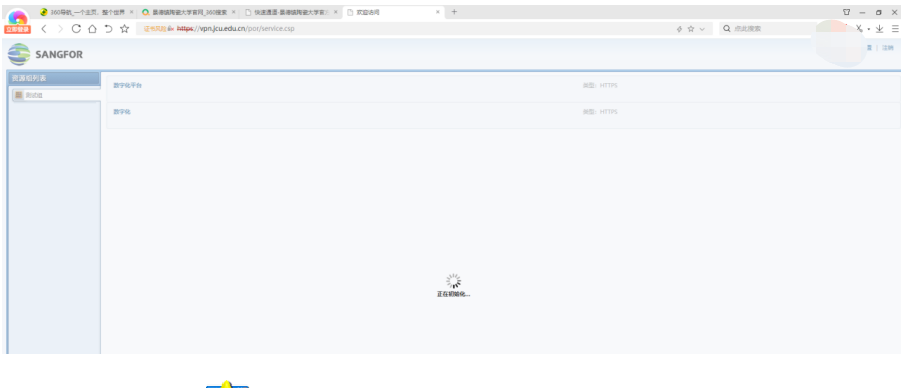The height and width of the screenshot is (388, 902).
Task: Reload the page with the refresh icon
Action: click(76, 29)
